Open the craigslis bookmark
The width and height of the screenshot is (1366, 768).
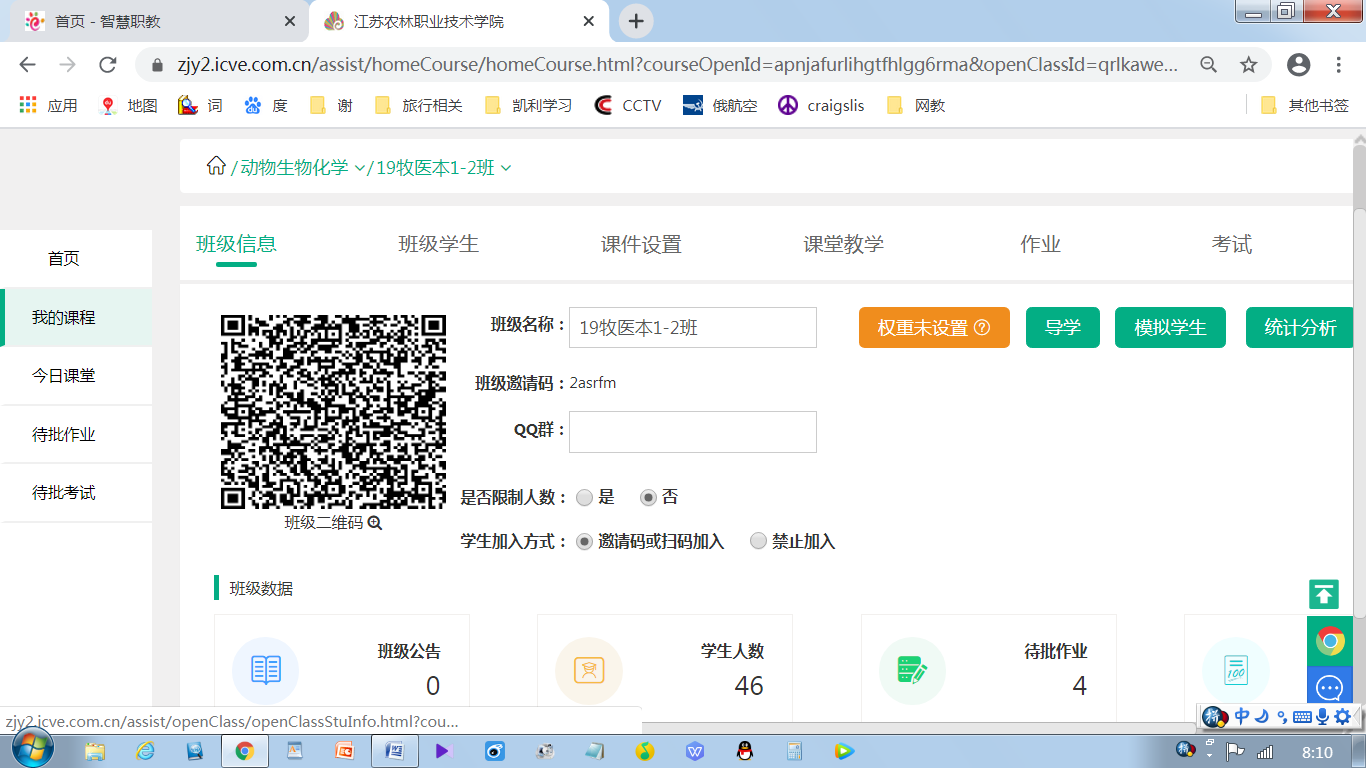(821, 105)
